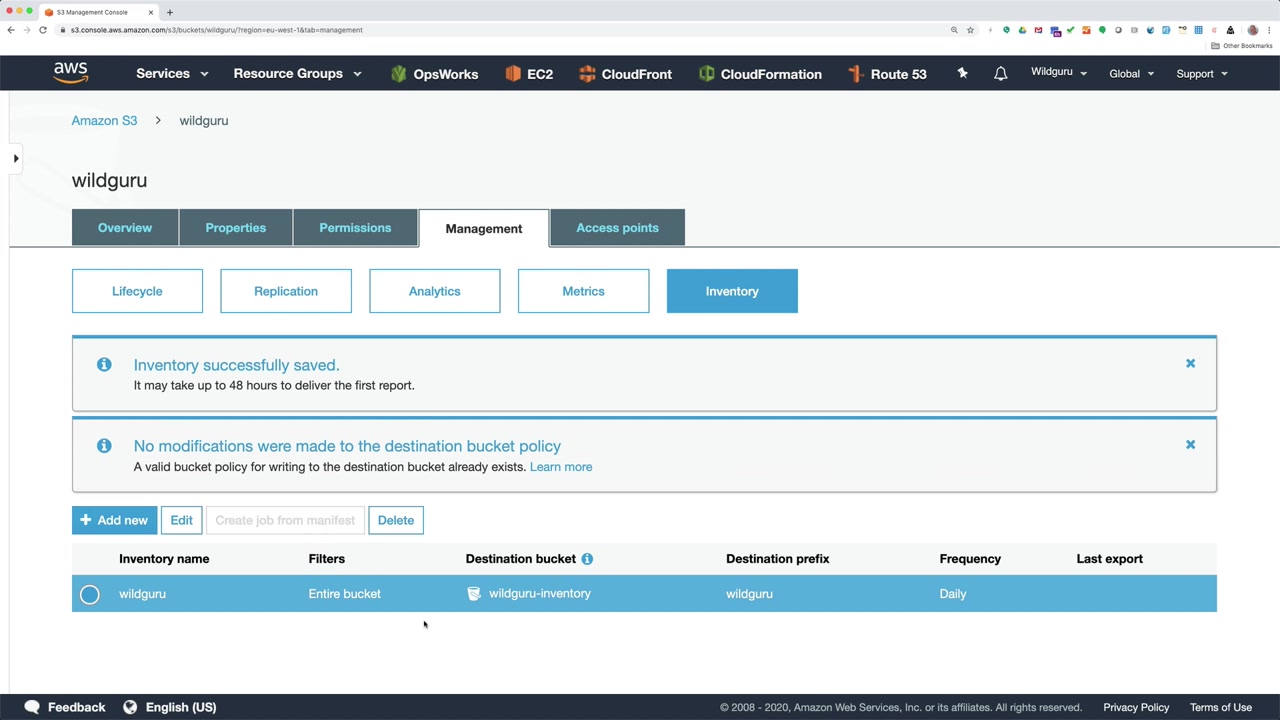Switch to the Overview tab
Image resolution: width=1280 pixels, height=720 pixels.
[x=125, y=228]
